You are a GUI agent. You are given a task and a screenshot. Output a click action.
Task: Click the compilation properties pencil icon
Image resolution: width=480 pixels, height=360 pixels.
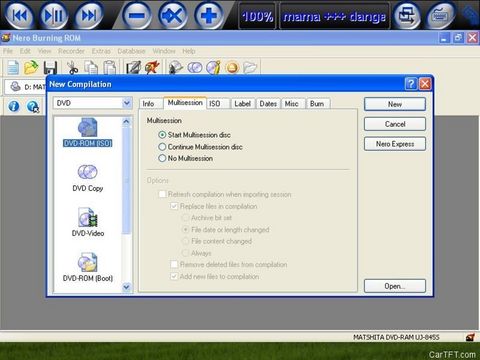pyautogui.click(x=133, y=68)
